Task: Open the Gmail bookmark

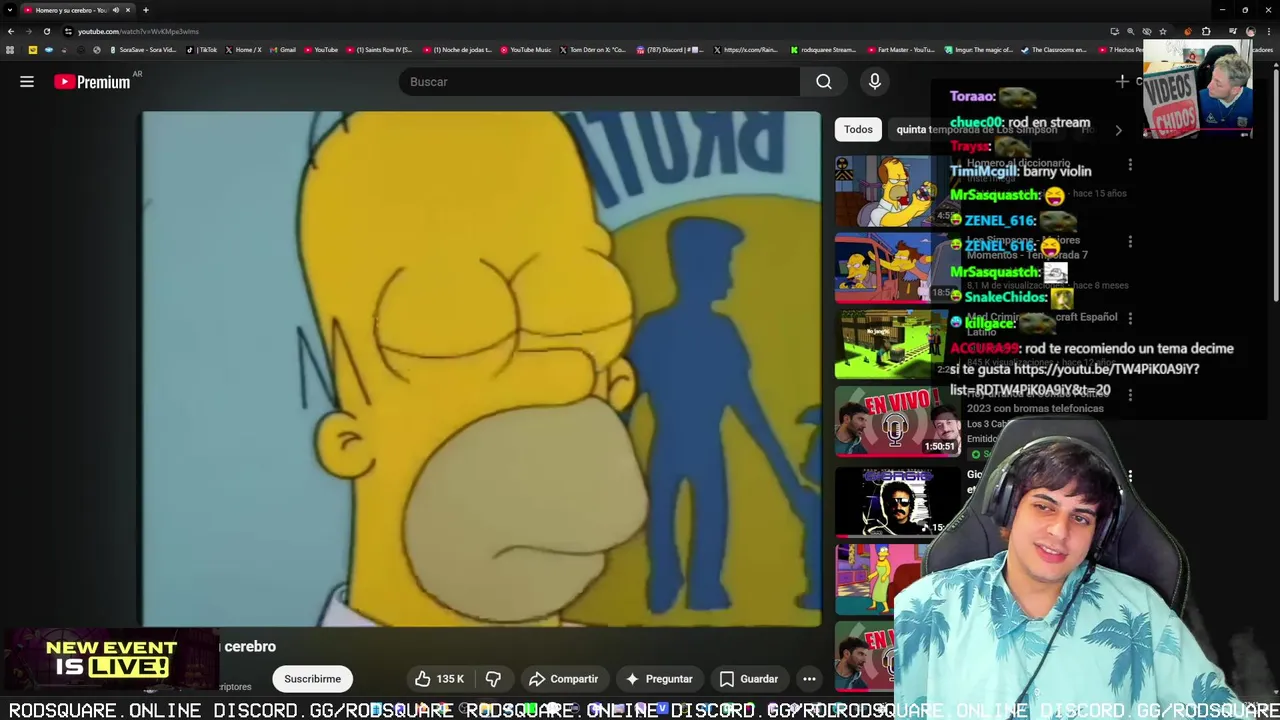Action: [x=283, y=50]
